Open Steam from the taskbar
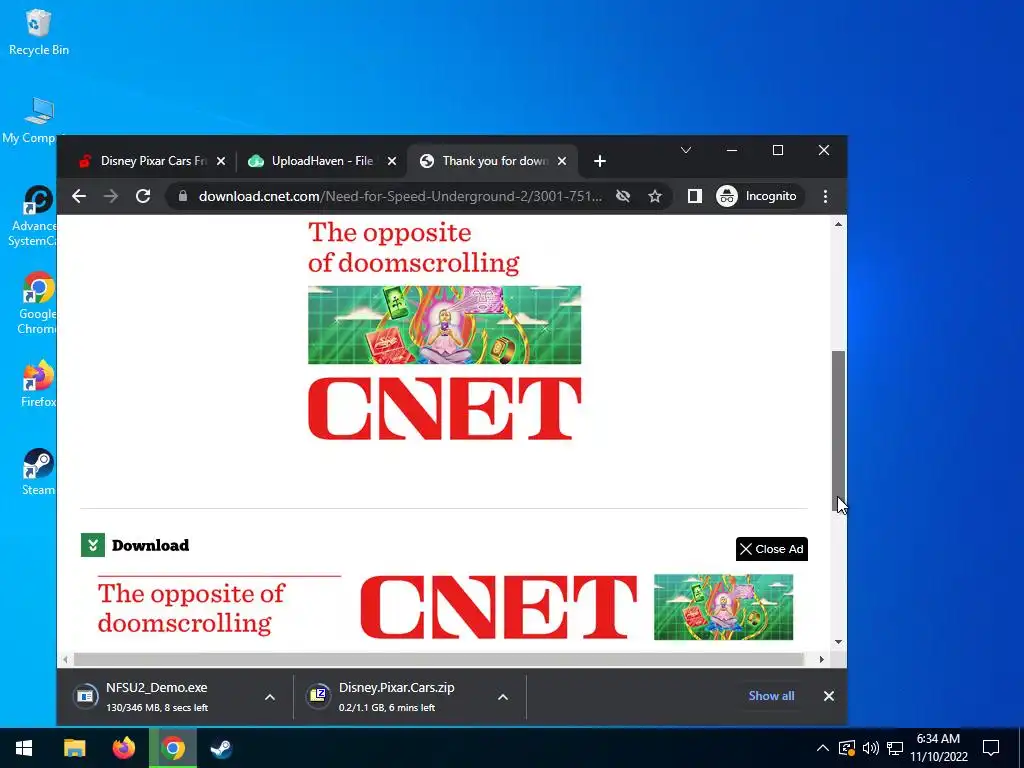 tap(221, 748)
